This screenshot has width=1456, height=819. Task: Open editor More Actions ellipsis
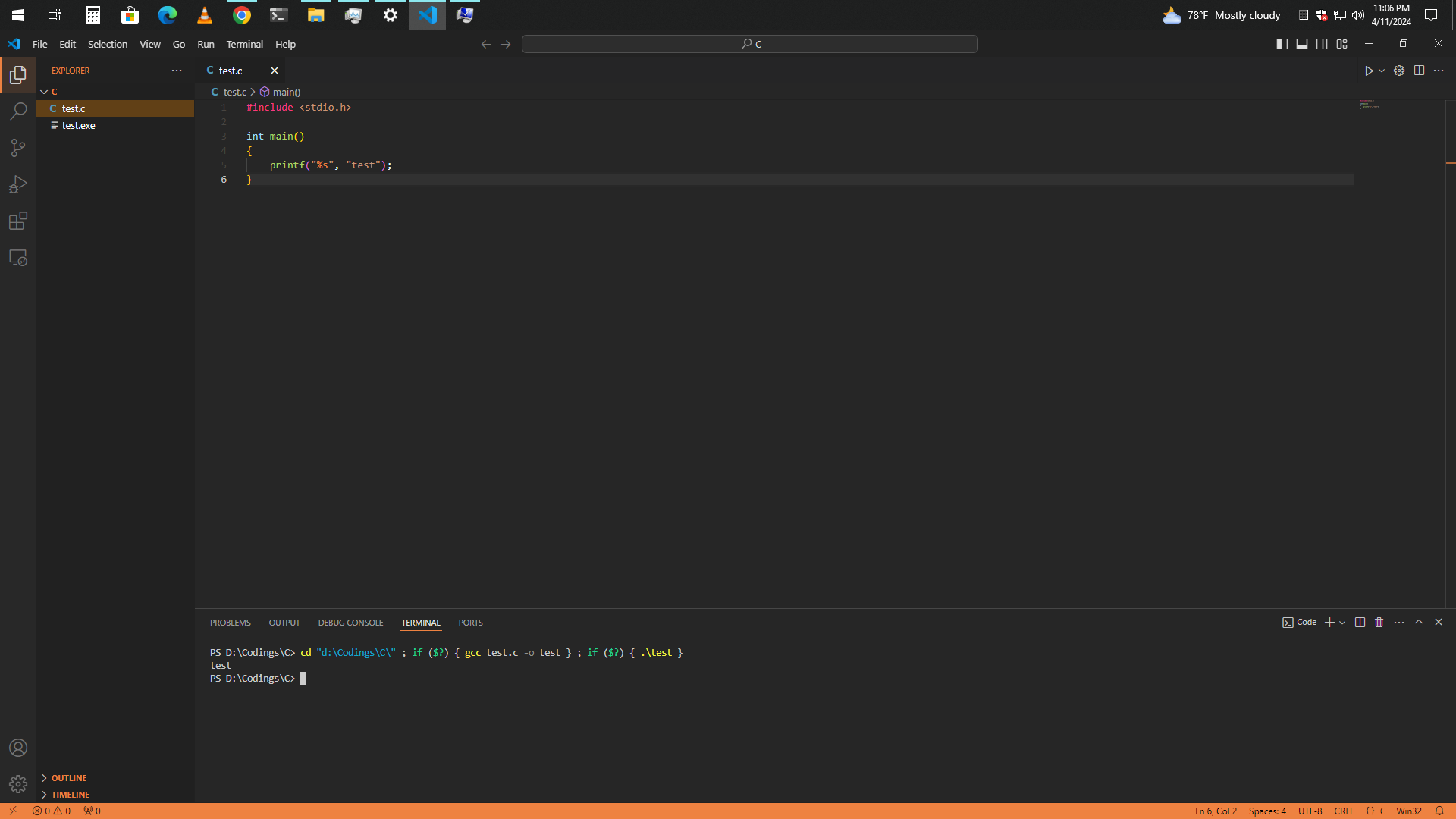(1439, 71)
